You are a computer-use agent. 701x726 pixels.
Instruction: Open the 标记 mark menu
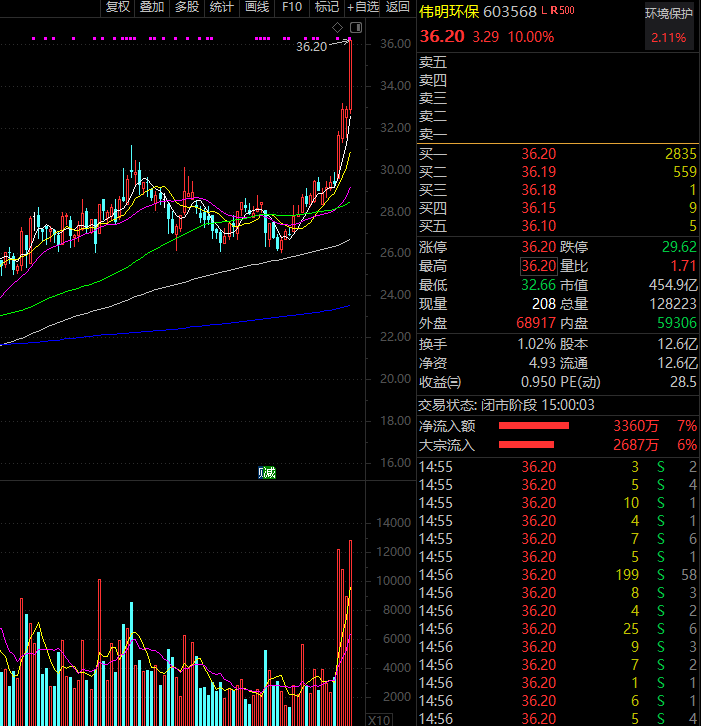coord(326,7)
